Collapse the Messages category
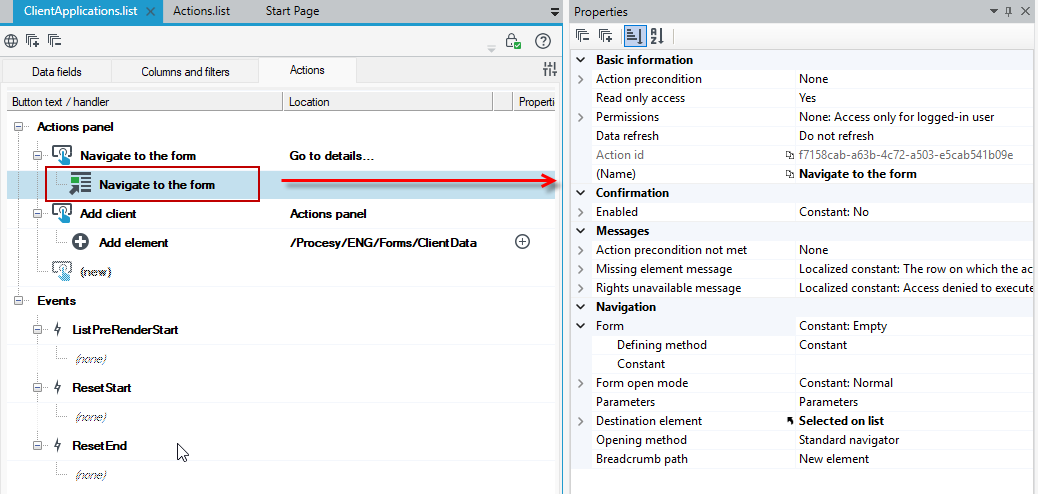 [581, 231]
